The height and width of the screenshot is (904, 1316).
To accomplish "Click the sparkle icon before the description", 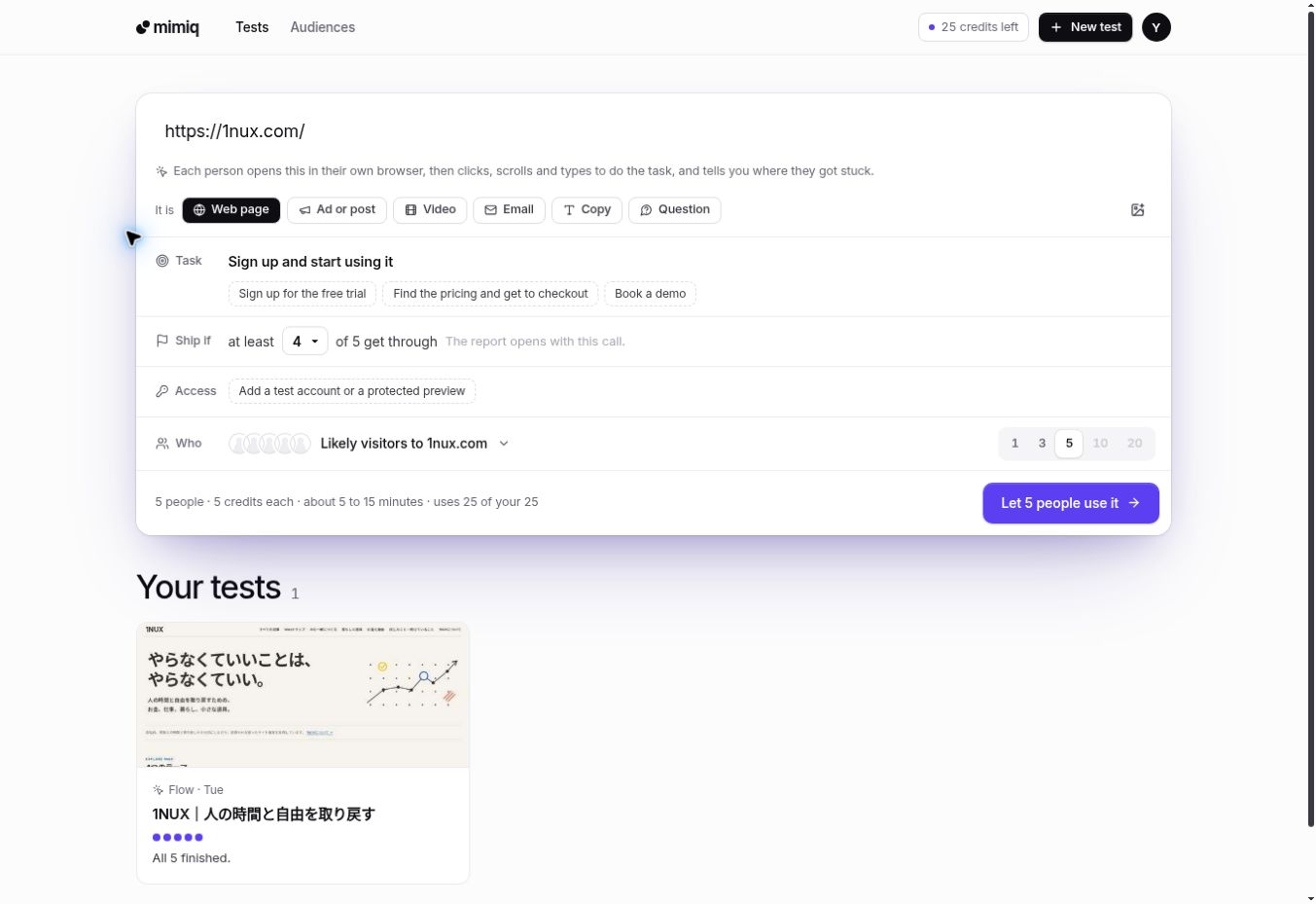I will pos(161,171).
